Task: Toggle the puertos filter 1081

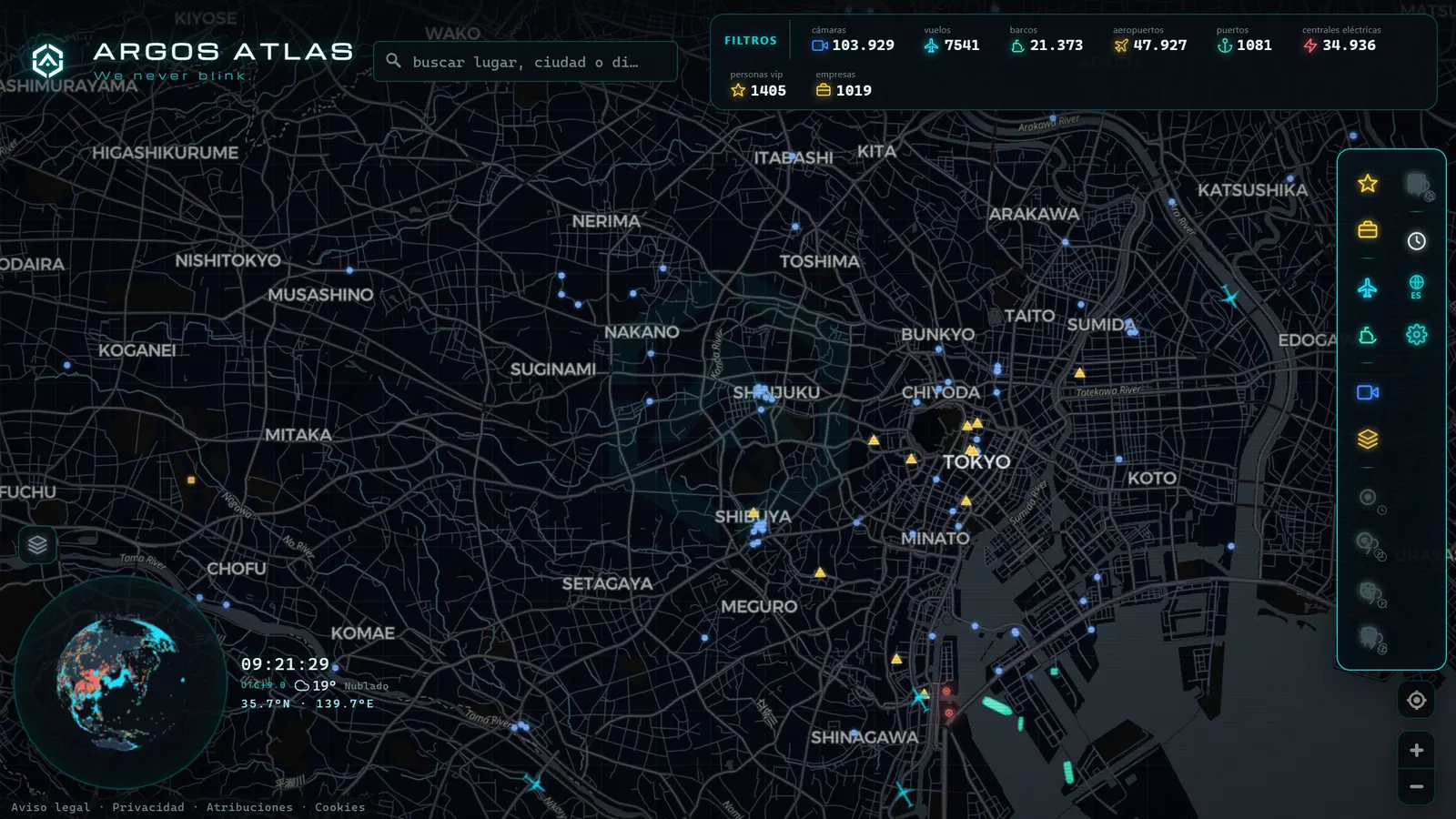Action: (x=1244, y=39)
